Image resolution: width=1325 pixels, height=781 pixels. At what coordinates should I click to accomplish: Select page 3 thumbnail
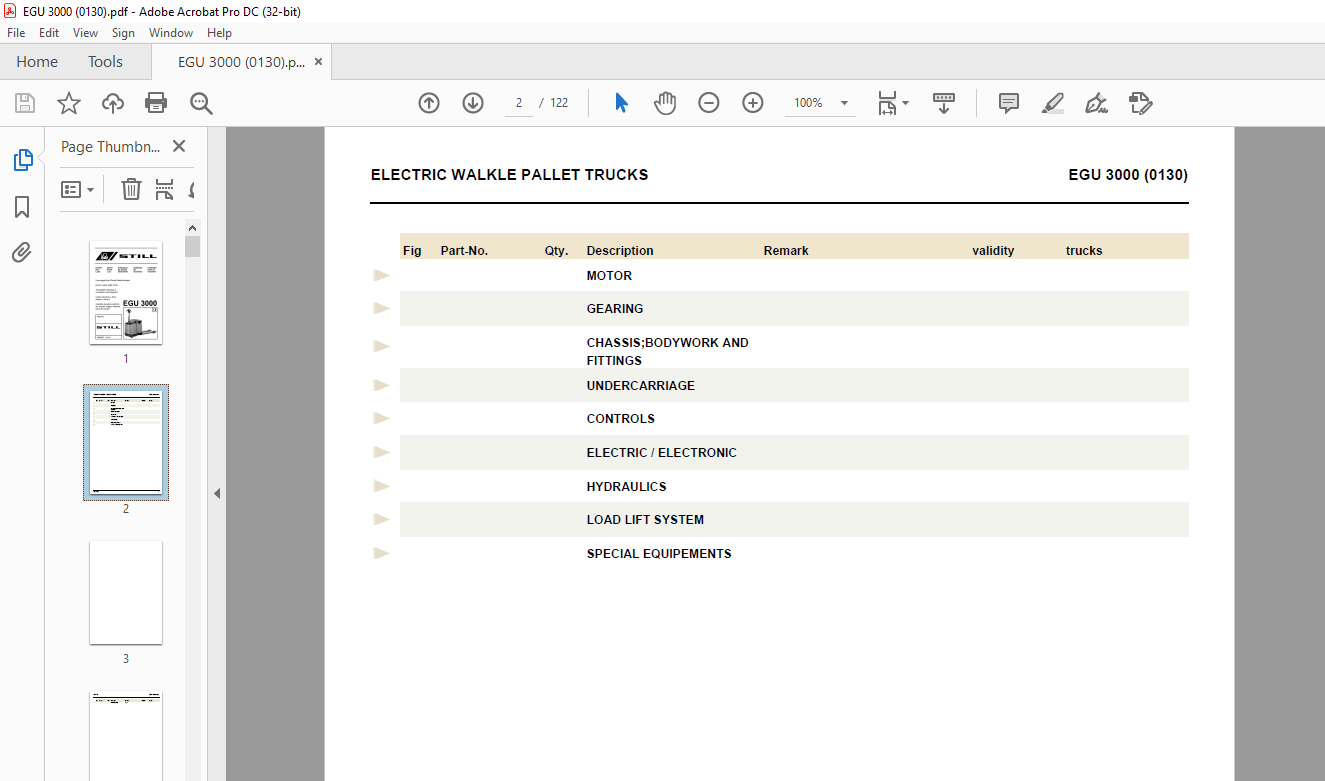pyautogui.click(x=126, y=593)
